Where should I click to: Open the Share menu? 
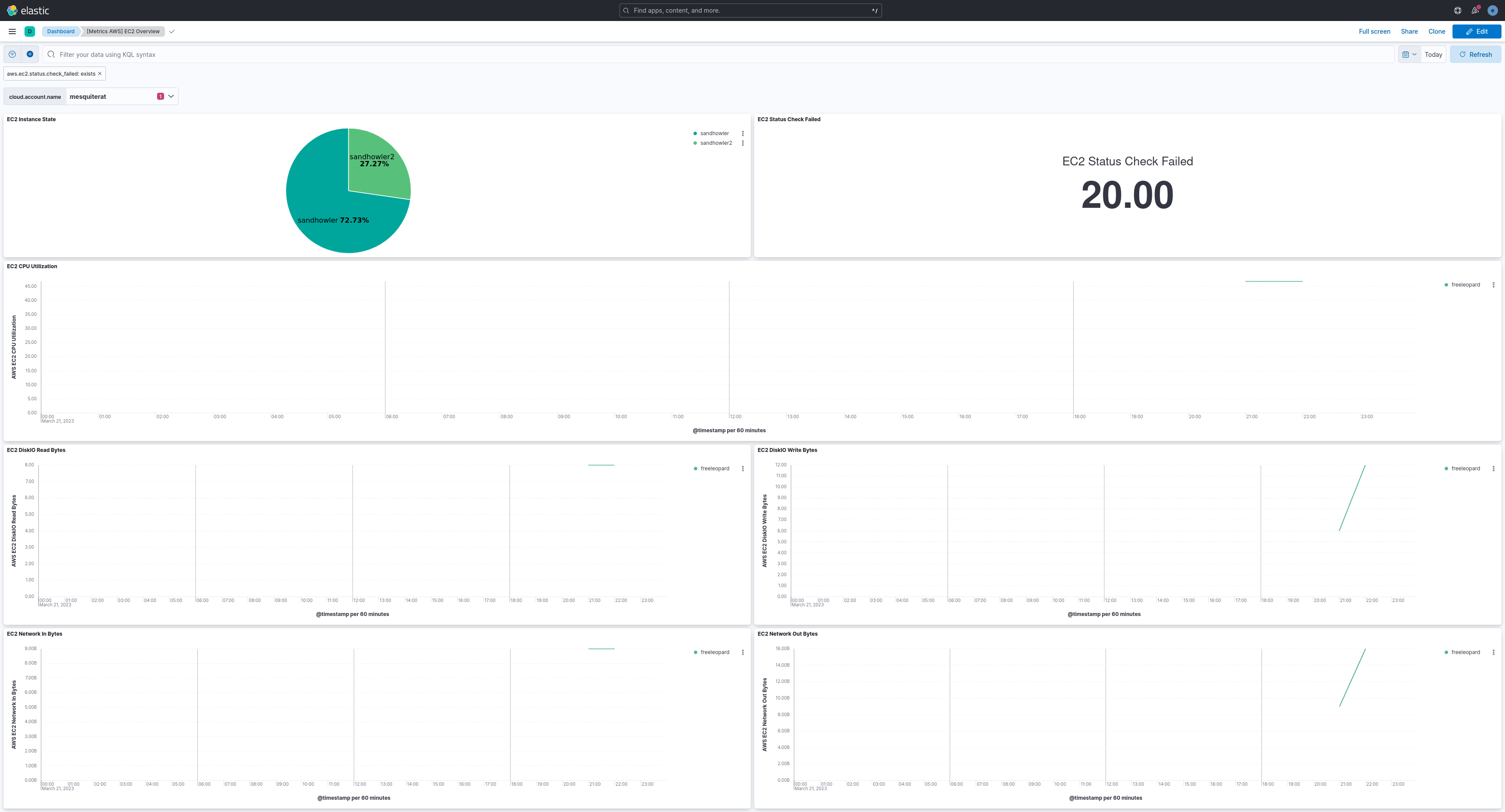point(1409,31)
